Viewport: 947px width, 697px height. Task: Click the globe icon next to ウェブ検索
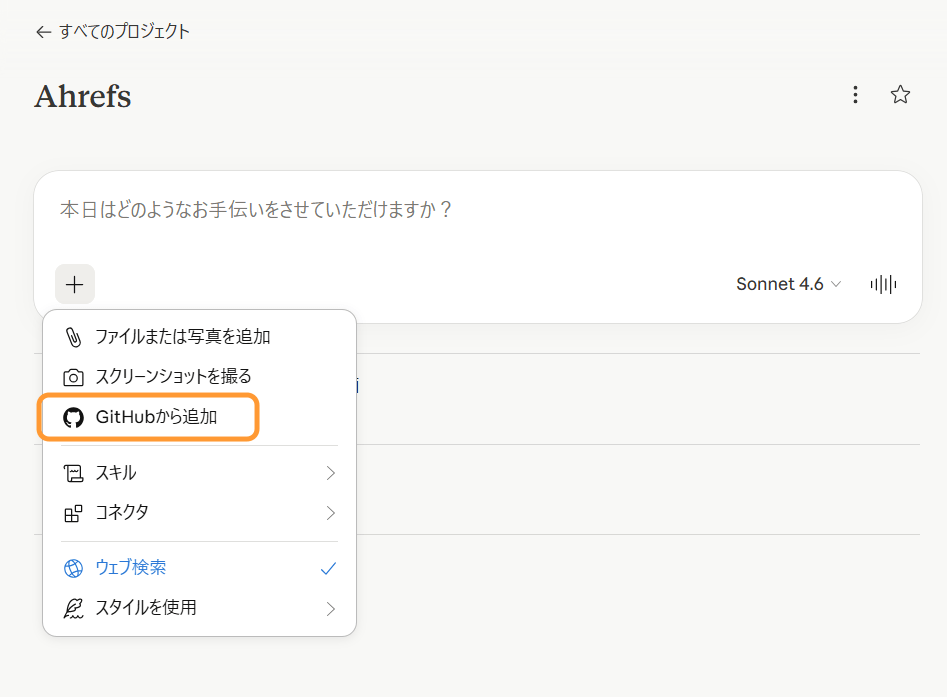(x=75, y=568)
